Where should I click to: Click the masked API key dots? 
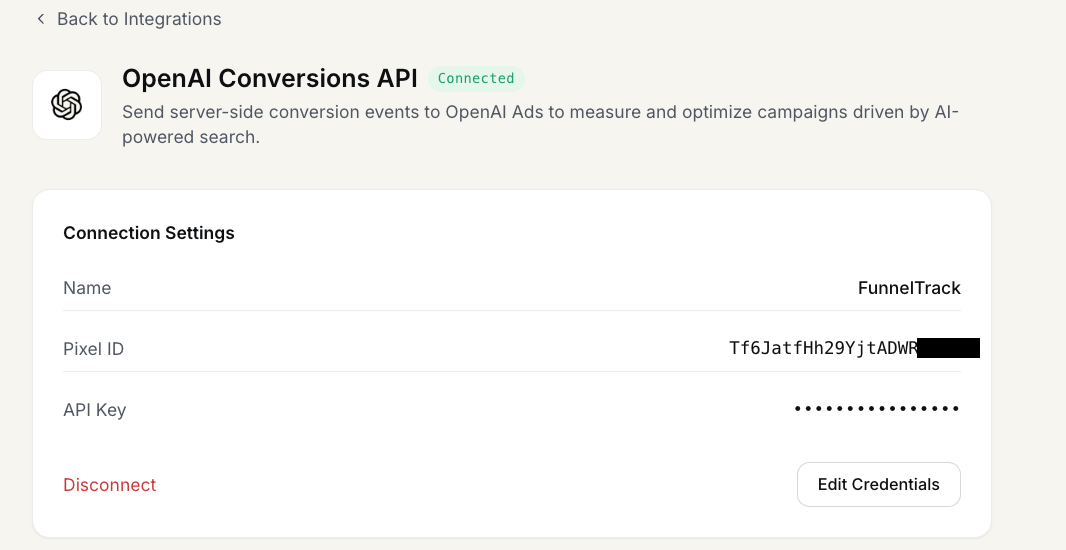(876, 409)
